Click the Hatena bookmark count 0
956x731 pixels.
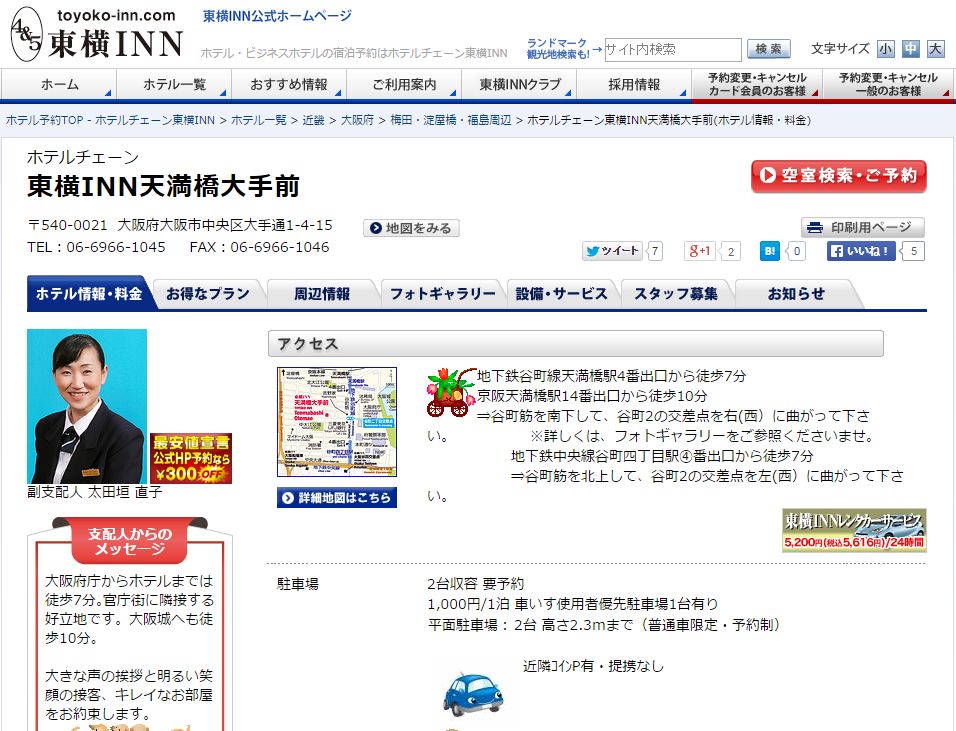tap(796, 251)
